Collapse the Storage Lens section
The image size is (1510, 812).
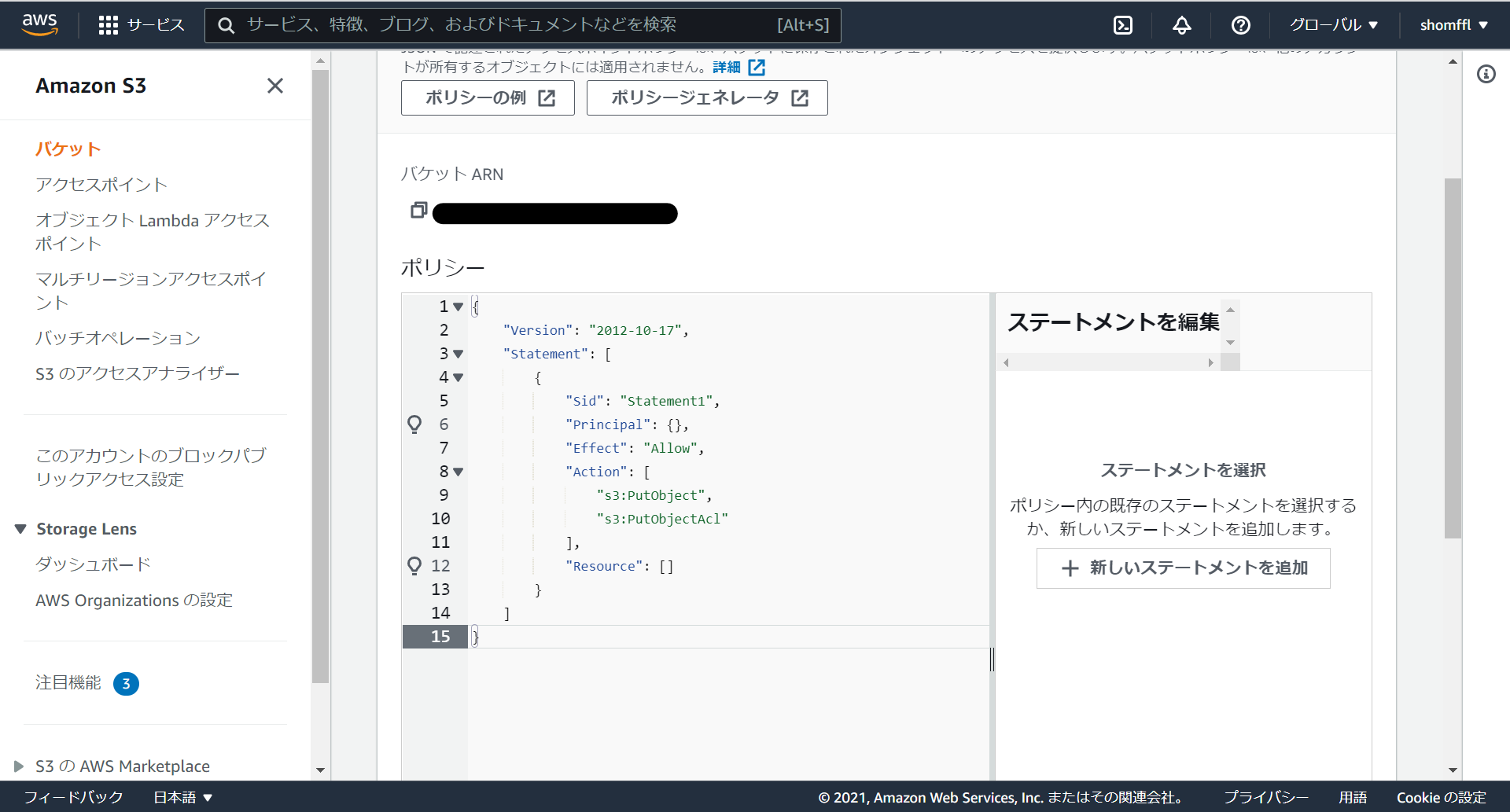point(20,529)
